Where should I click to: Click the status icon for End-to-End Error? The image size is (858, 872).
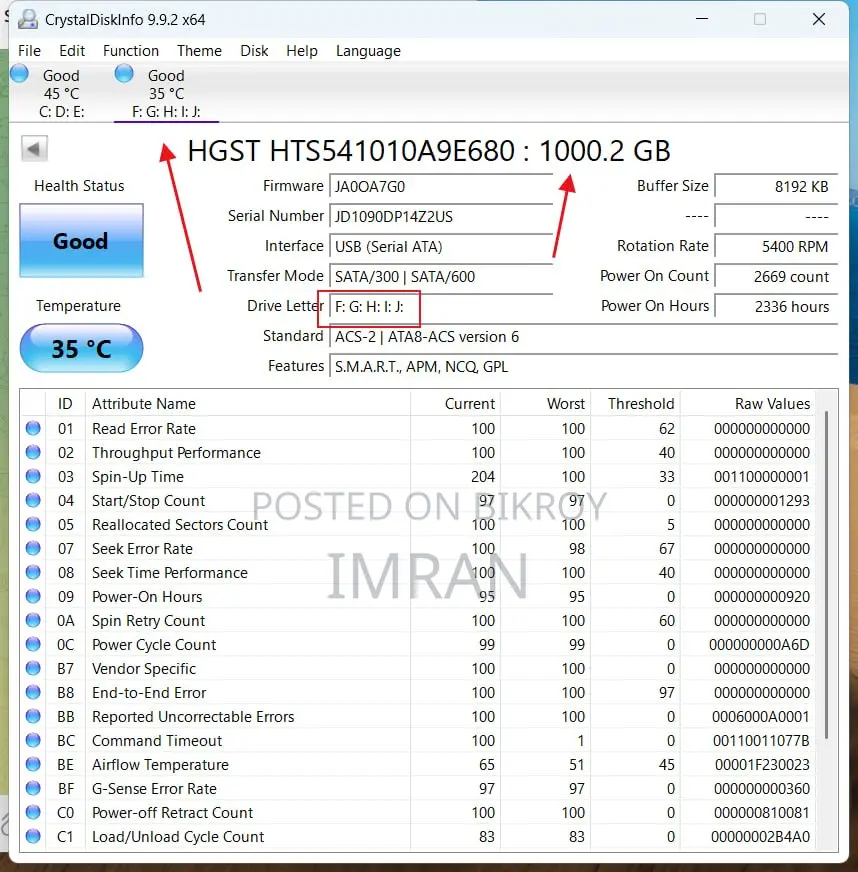click(x=33, y=691)
